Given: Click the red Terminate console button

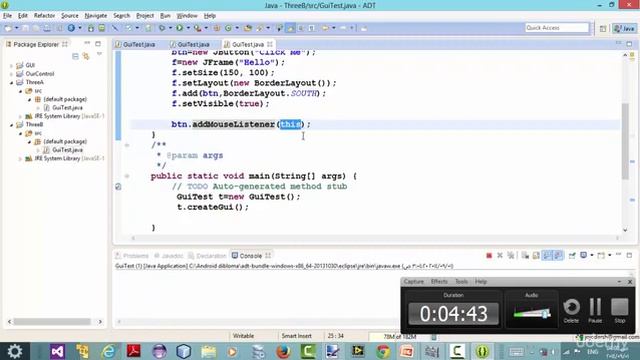Looking at the screenshot, I should click(x=489, y=256).
